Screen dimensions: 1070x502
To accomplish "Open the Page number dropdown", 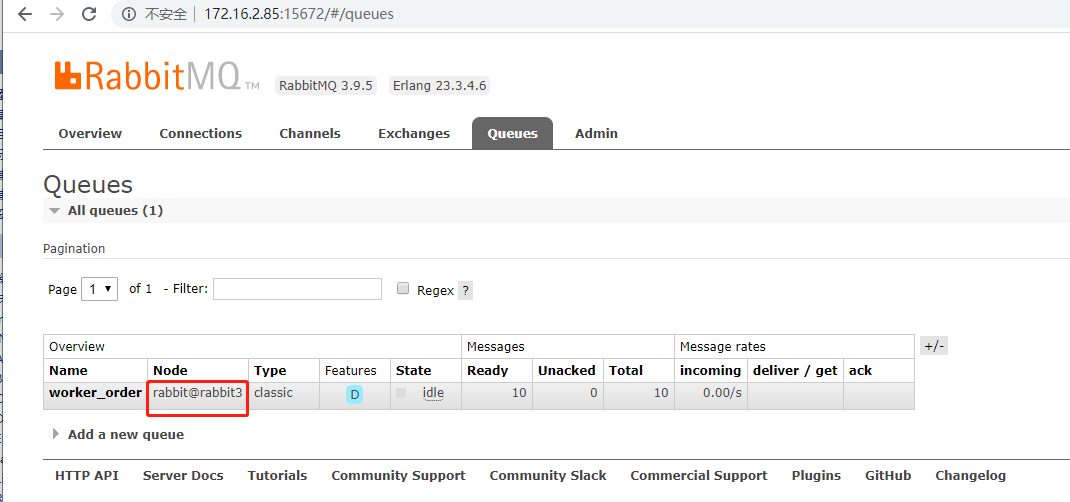I will coord(100,289).
